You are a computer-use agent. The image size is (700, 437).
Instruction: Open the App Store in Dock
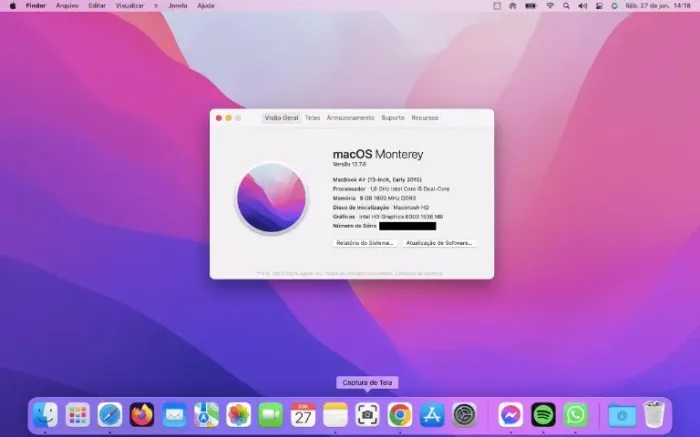click(x=432, y=415)
